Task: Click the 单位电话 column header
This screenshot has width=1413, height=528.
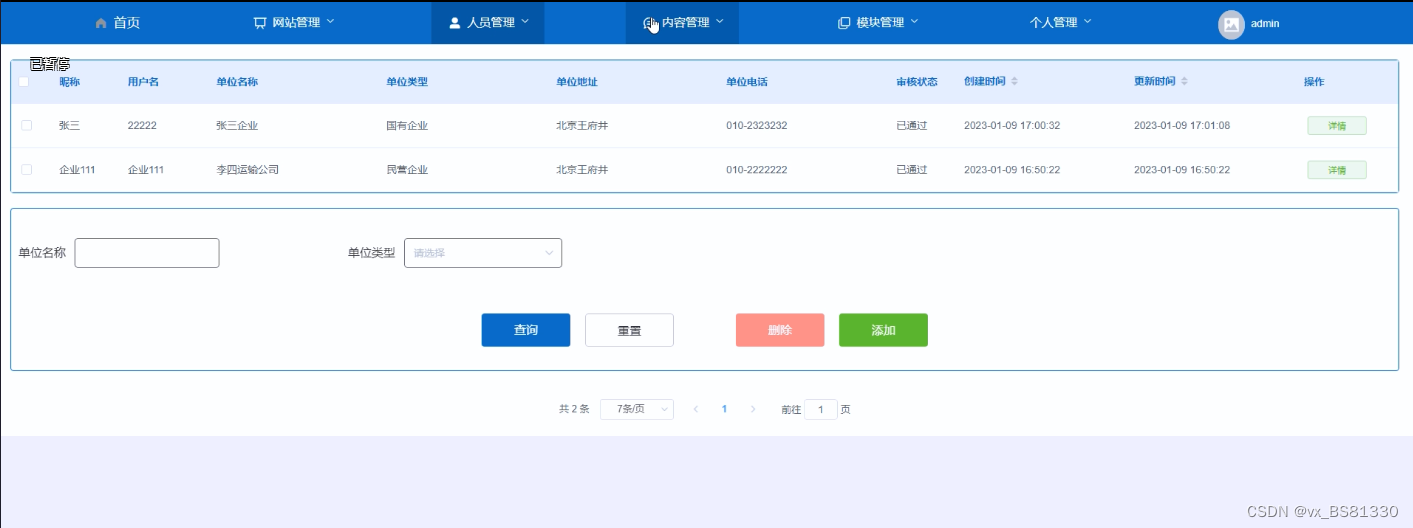Action: [747, 82]
